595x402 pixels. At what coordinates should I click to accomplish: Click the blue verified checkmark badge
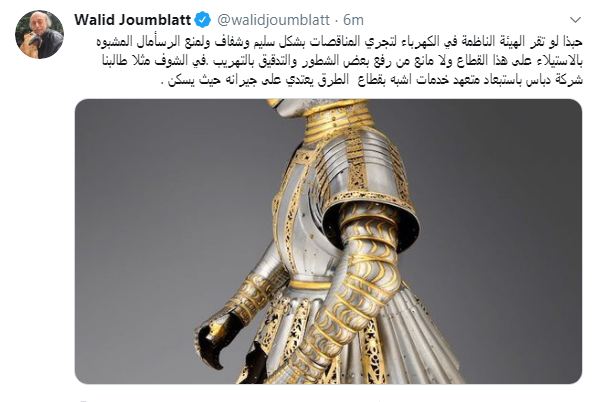tap(203, 20)
